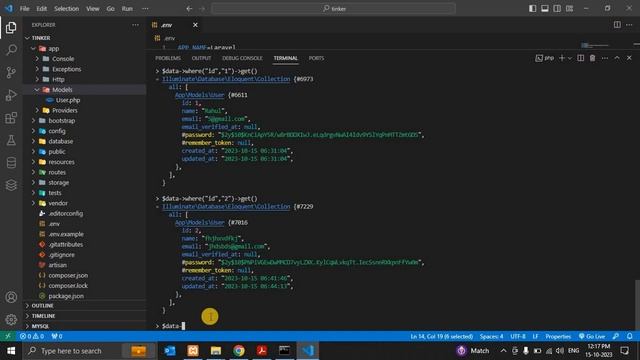This screenshot has width=640, height=360.
Task: Click Go Live in status bar
Action: click(592, 336)
